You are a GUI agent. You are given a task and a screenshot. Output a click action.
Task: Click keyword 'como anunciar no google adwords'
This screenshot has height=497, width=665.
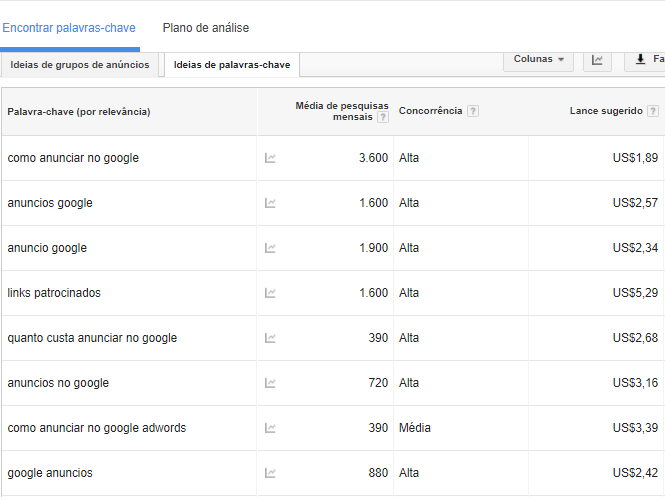tap(97, 428)
